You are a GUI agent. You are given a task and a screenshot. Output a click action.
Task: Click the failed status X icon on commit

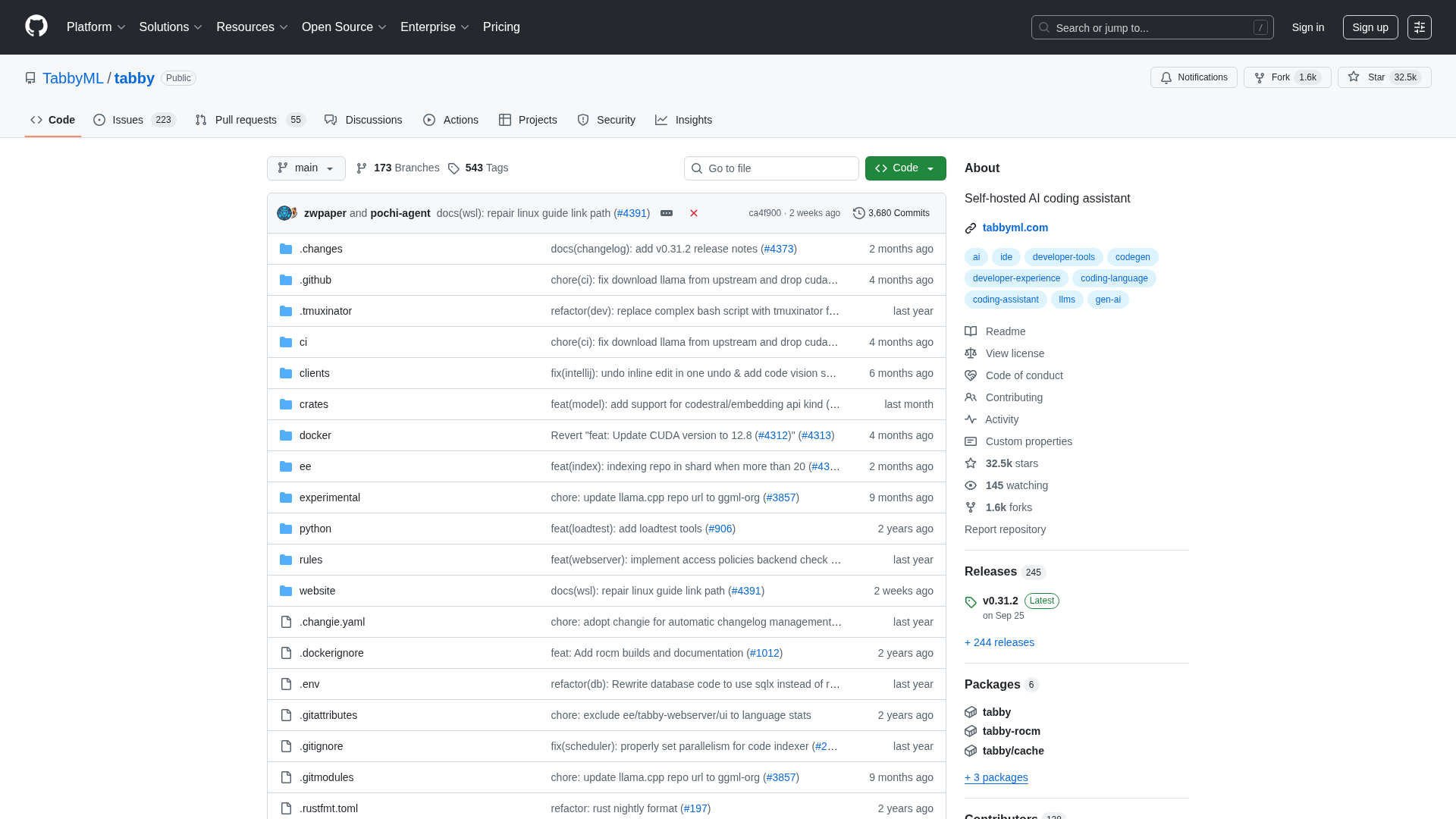point(693,213)
